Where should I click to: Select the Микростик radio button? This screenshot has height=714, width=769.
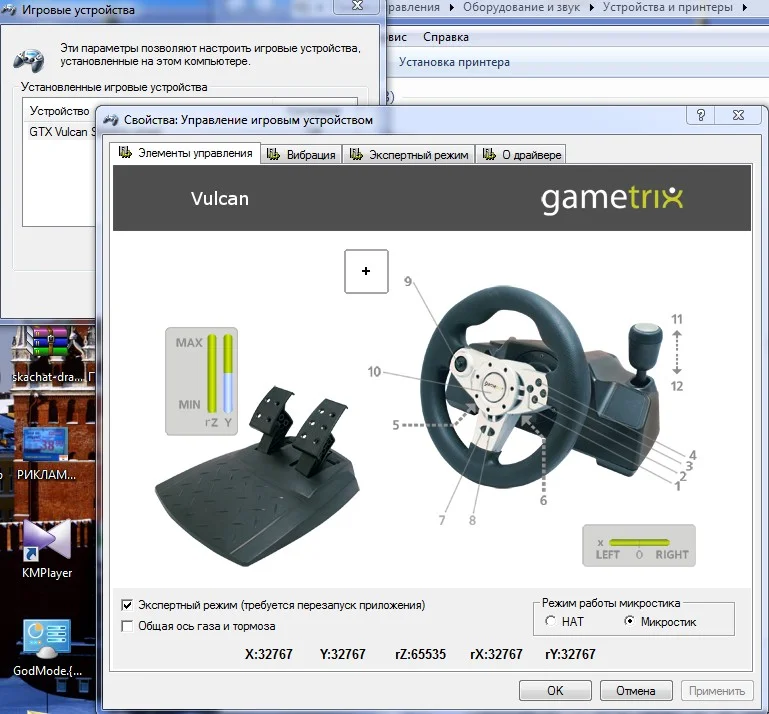(x=629, y=622)
